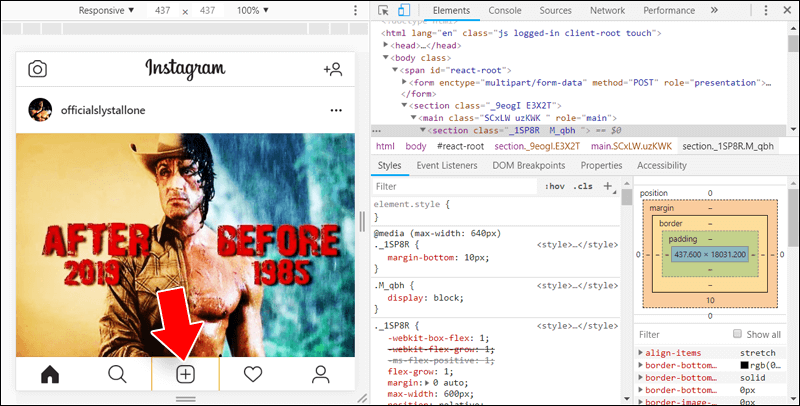The height and width of the screenshot is (406, 800).
Task: Open the 100% zoom dropdown
Action: (253, 10)
